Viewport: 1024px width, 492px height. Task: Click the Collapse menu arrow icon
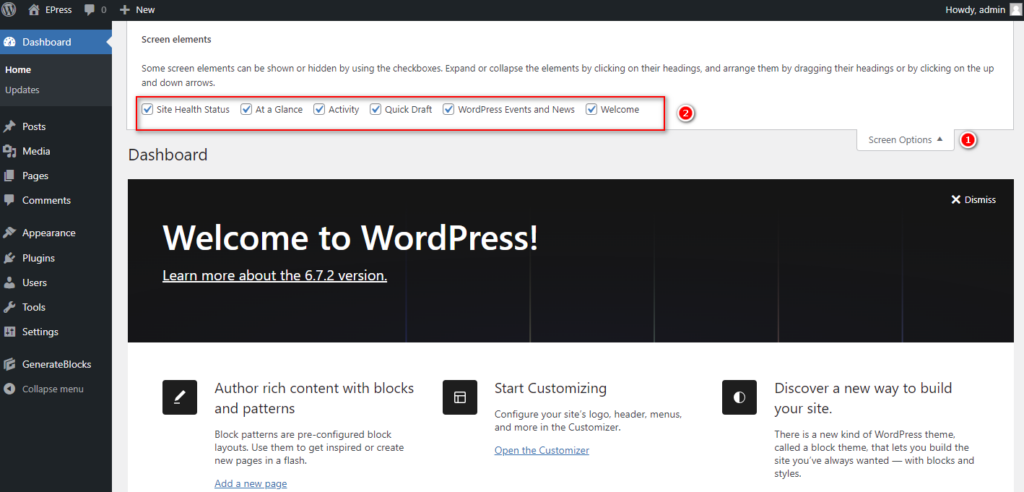(x=9, y=389)
